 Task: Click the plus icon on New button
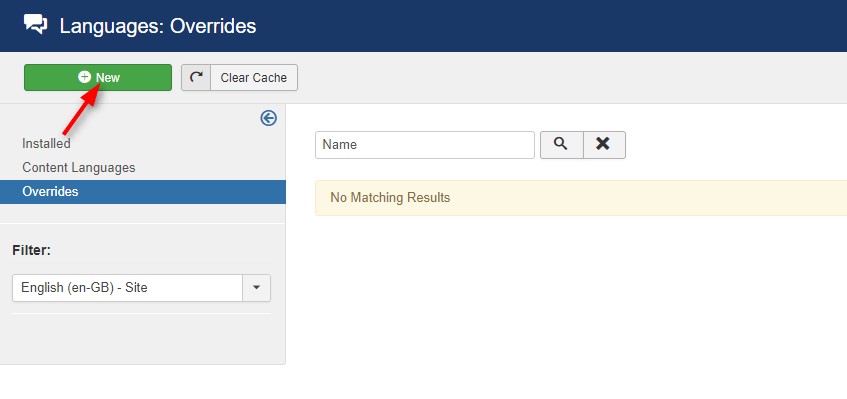coord(84,77)
